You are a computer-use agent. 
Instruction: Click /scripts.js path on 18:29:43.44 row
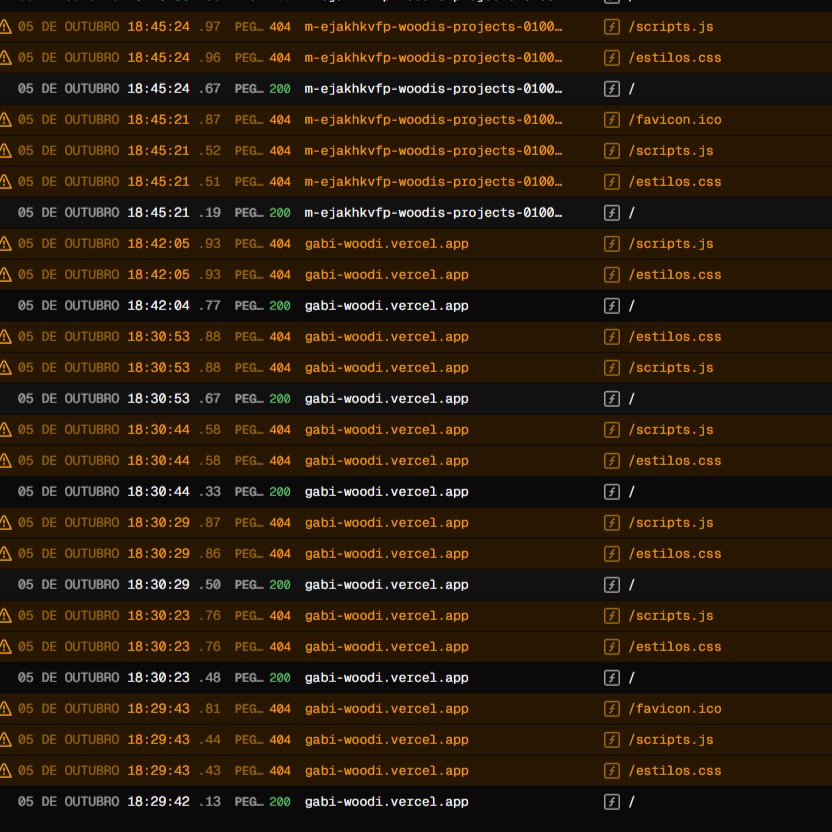click(x=671, y=740)
